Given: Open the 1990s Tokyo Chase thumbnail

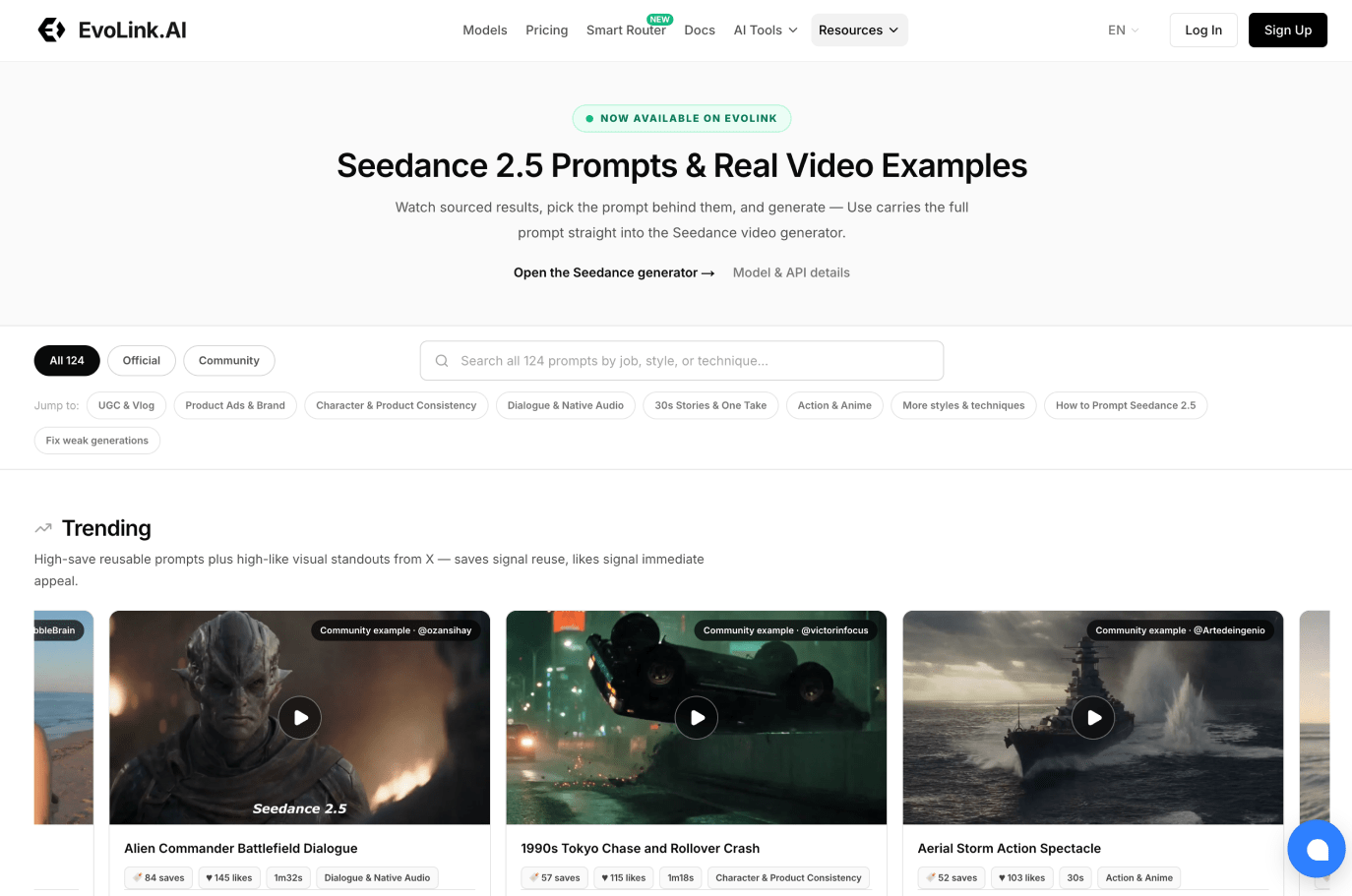Looking at the screenshot, I should (697, 718).
